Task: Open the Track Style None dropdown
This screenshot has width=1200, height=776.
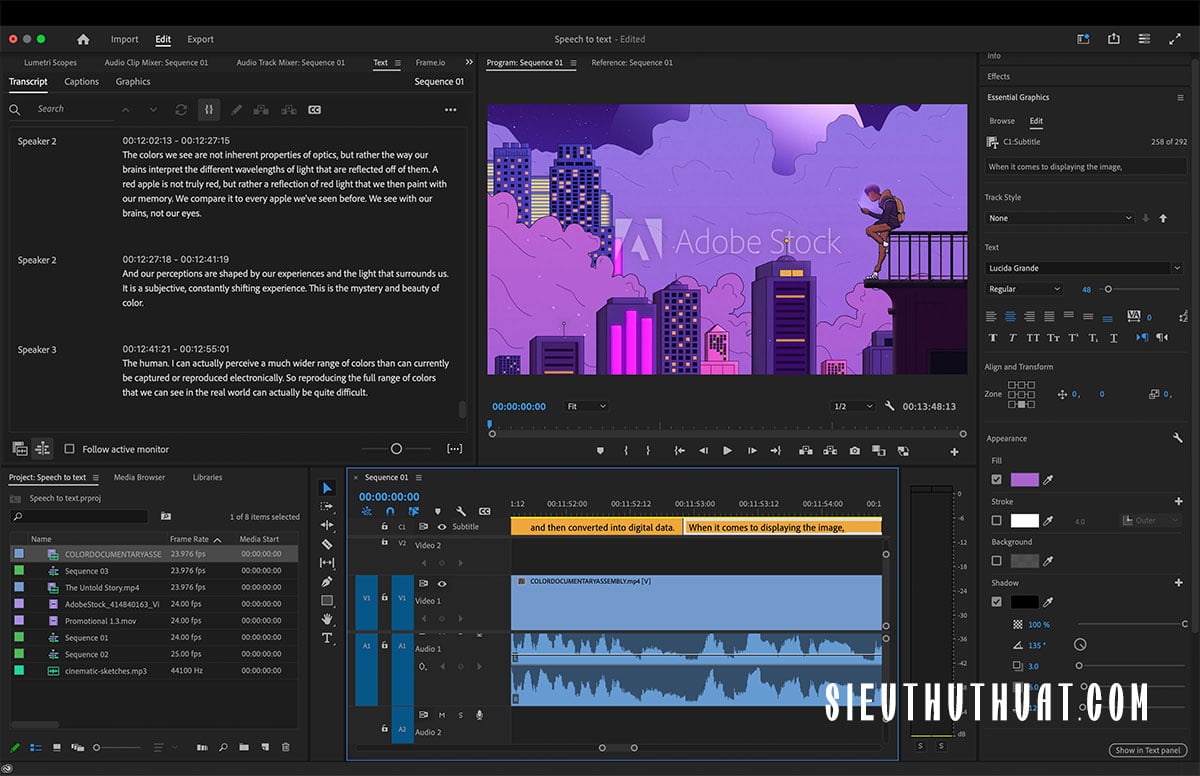Action: point(1059,218)
